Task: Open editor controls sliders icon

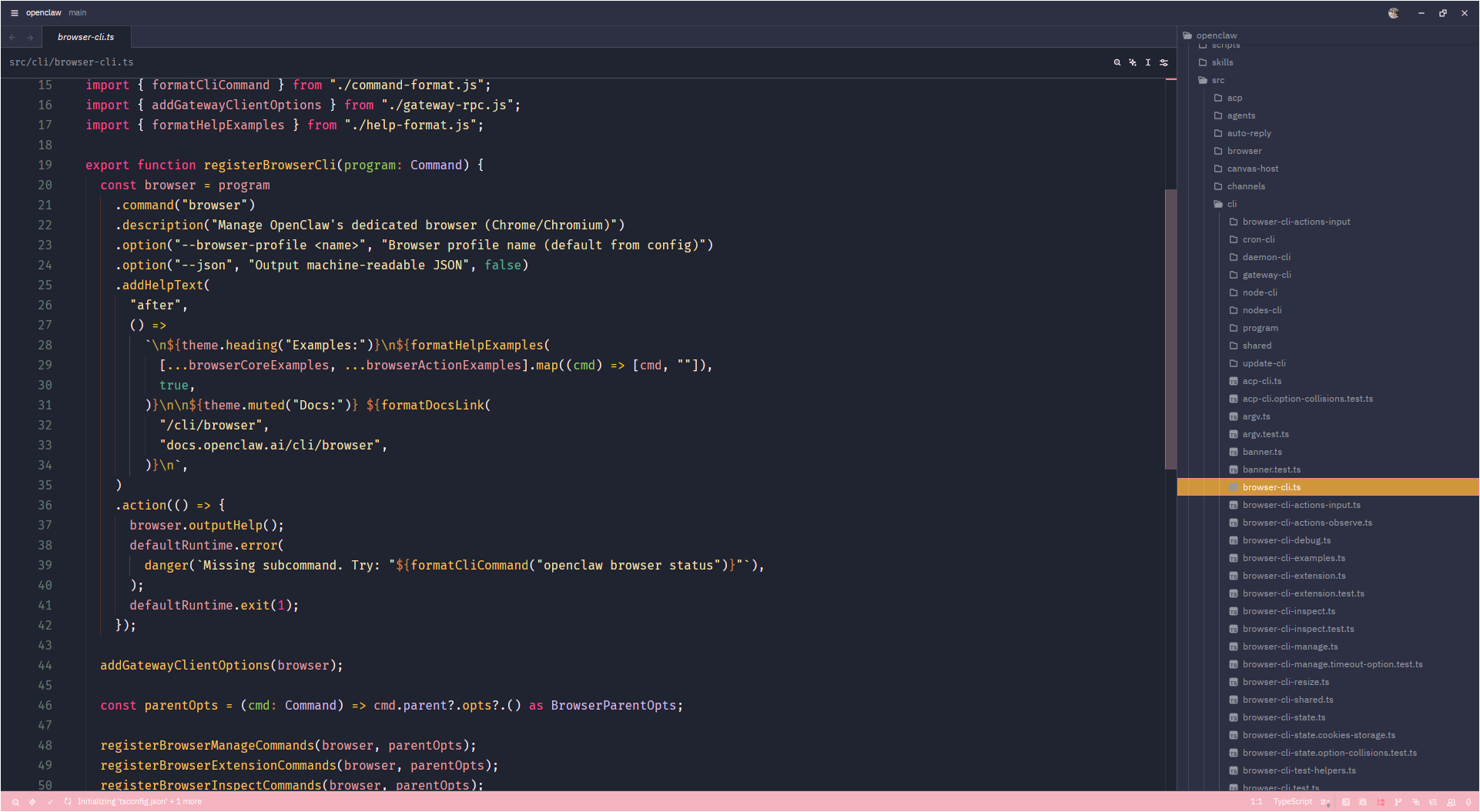Action: pyautogui.click(x=1164, y=62)
